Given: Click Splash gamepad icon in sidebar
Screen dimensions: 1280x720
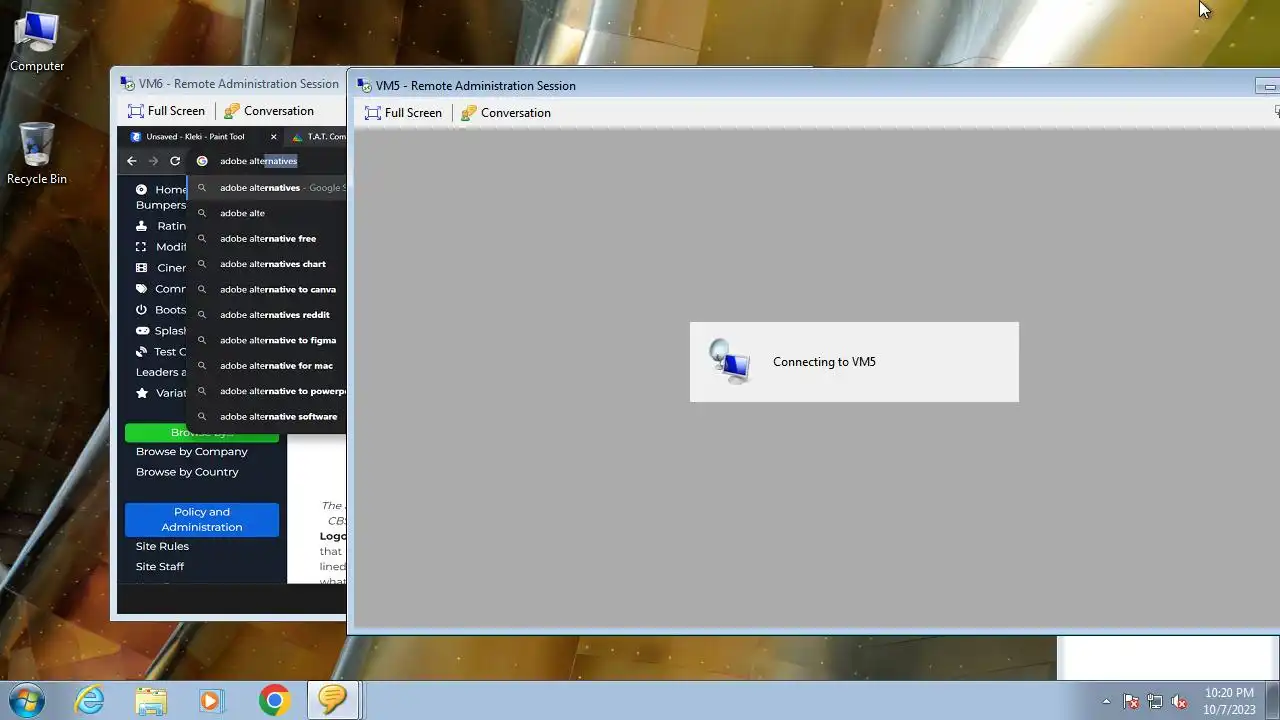Looking at the screenshot, I should click(x=142, y=331).
